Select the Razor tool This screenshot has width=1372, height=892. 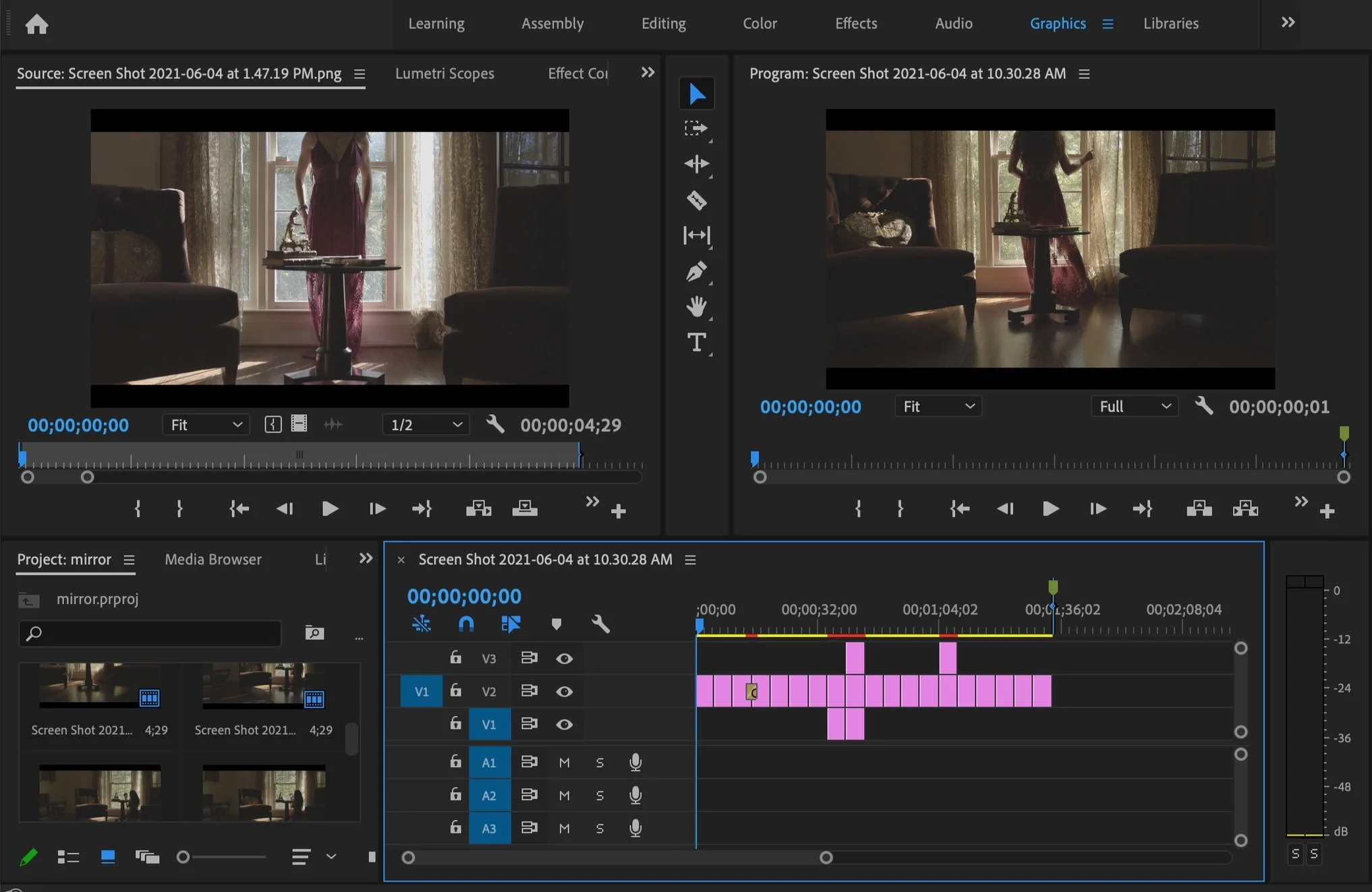(x=696, y=200)
